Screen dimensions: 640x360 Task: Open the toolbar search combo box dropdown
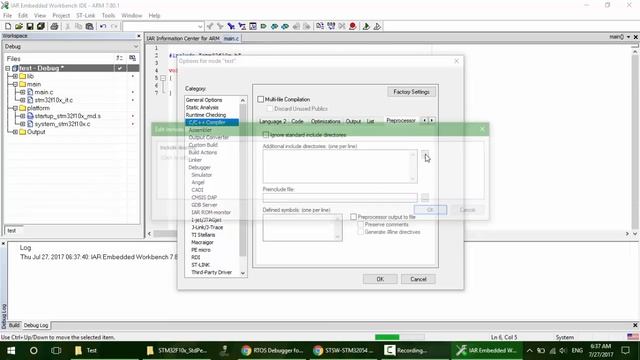[x=200, y=27]
